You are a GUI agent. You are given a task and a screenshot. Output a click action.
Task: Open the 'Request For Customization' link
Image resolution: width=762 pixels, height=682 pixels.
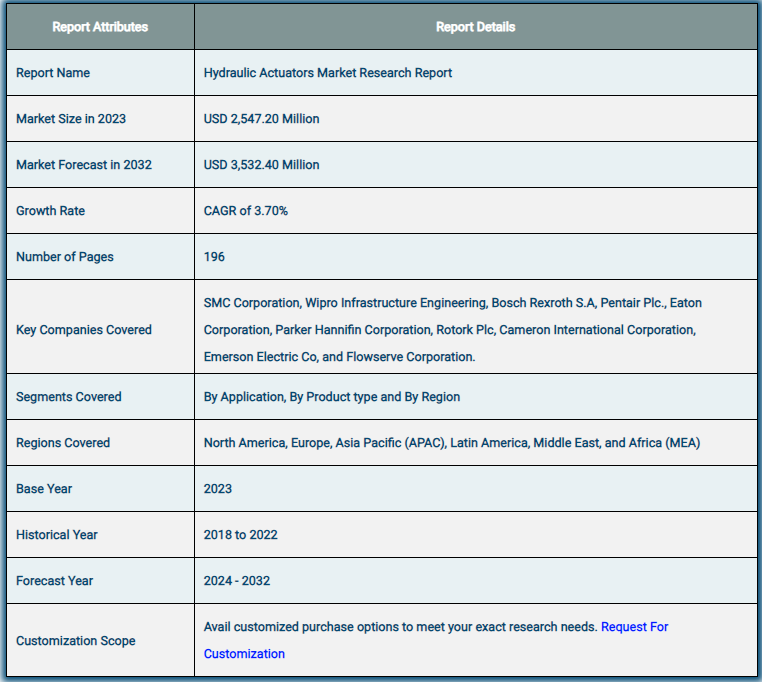634,627
